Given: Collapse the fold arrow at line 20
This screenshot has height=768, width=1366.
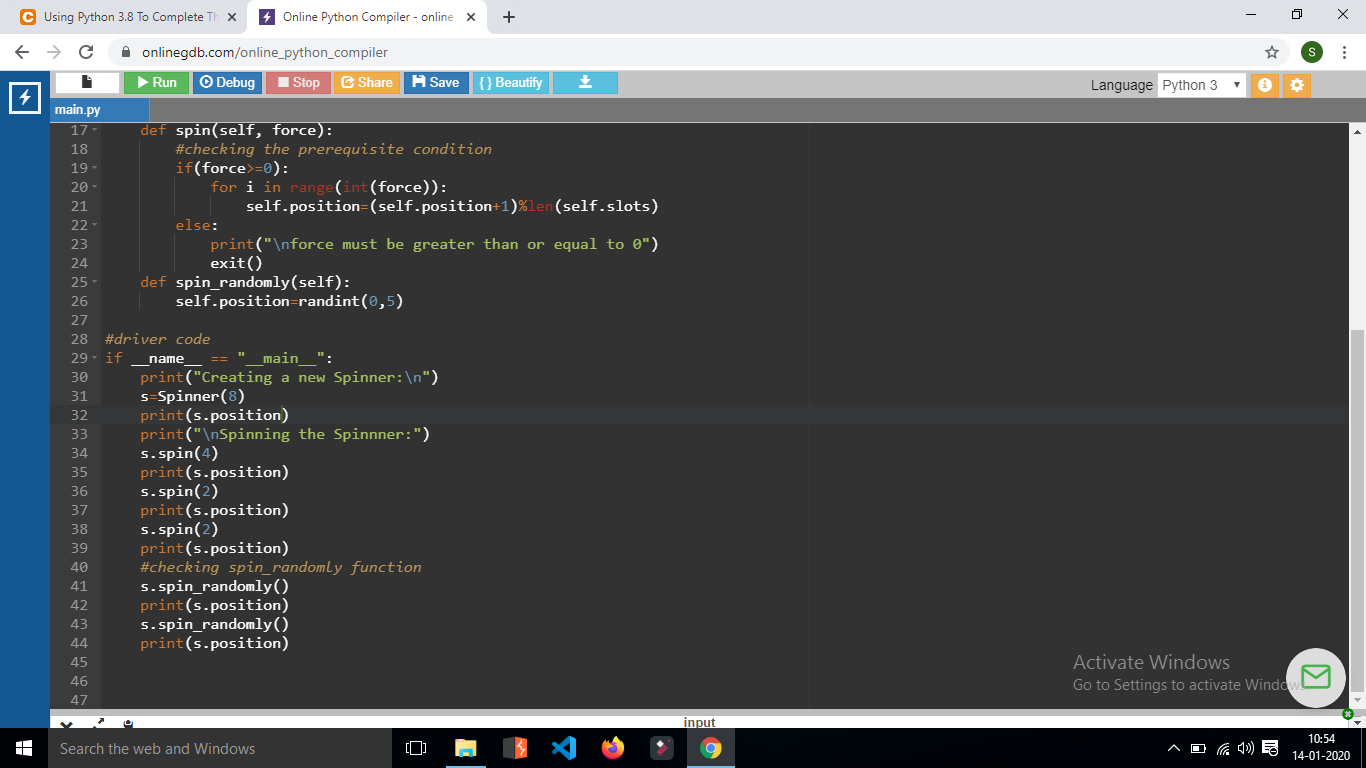Looking at the screenshot, I should click(x=95, y=188).
